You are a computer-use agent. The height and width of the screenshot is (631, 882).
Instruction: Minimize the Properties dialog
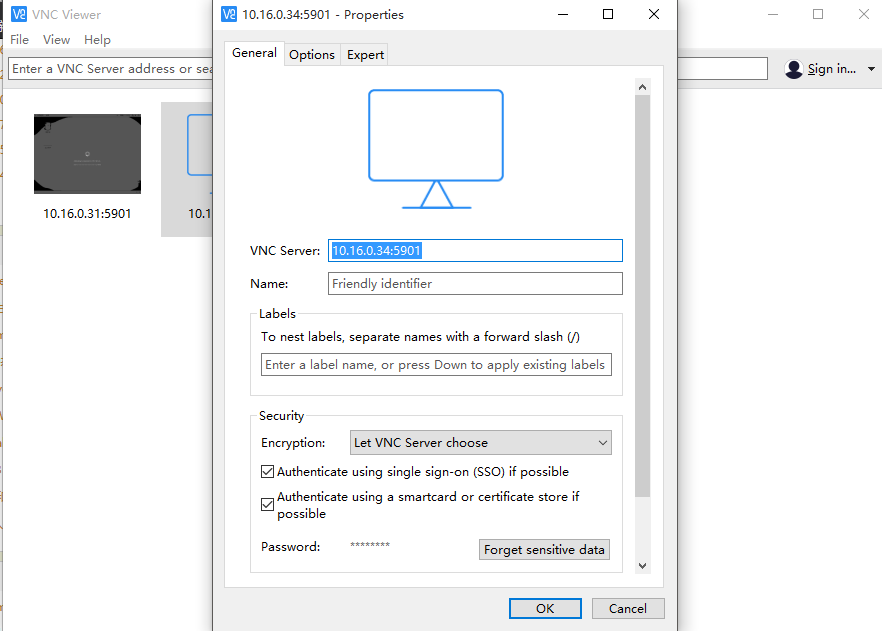(562, 14)
